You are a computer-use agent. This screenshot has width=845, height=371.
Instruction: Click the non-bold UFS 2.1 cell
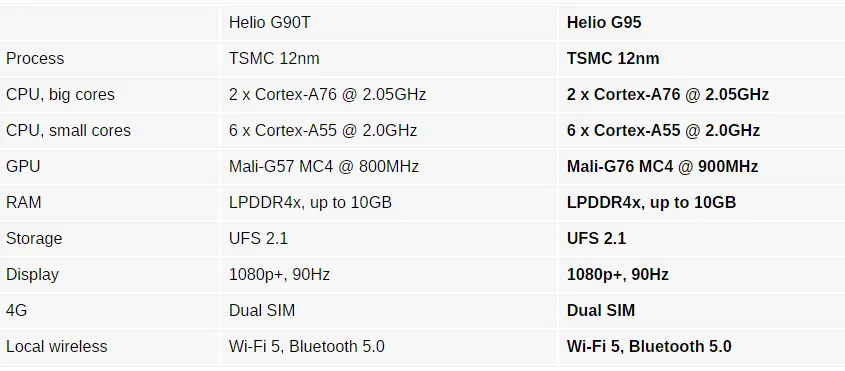point(259,238)
